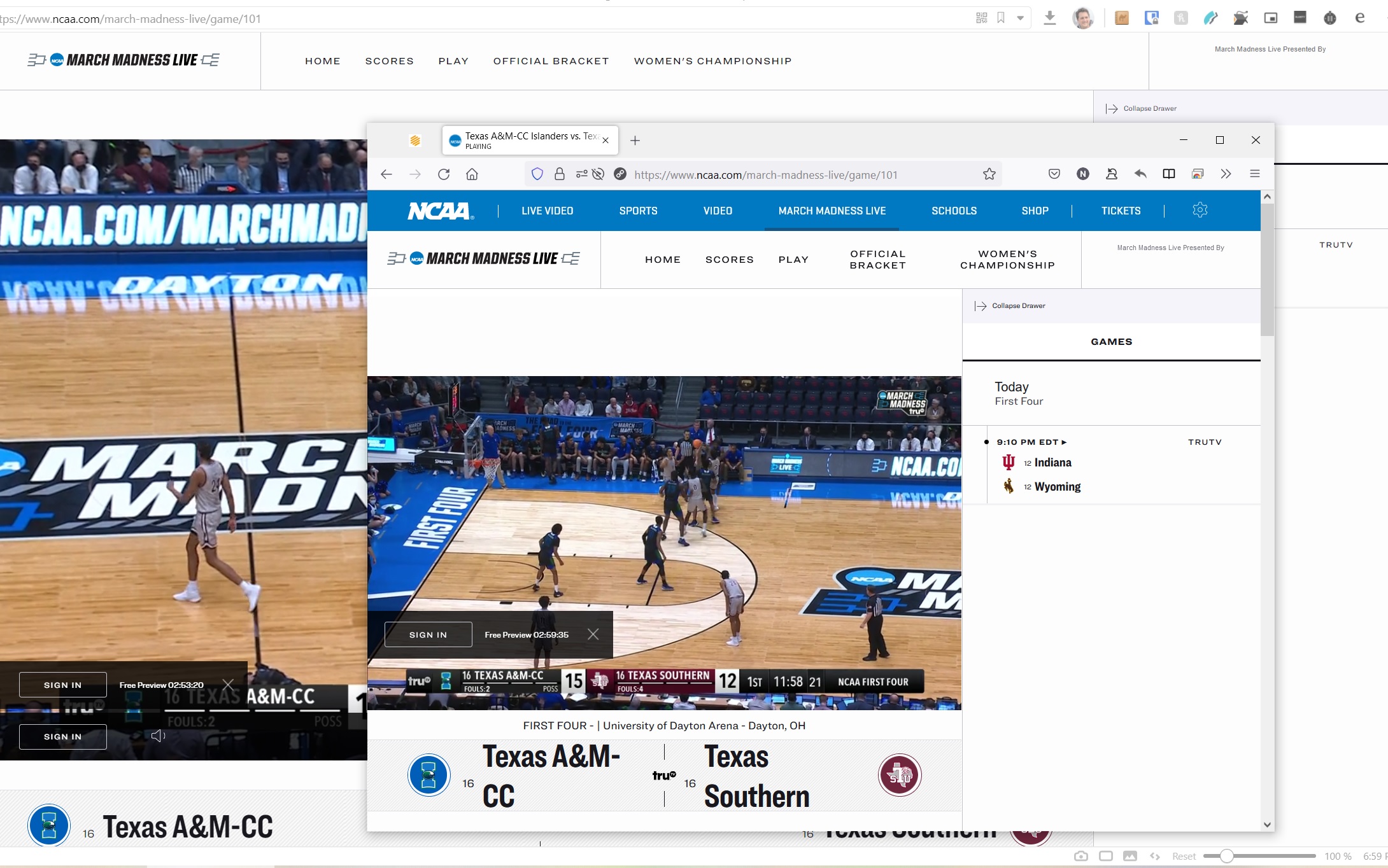The image size is (1388, 868).
Task: Go to HOME in Firefox March Madness nav
Action: [663, 260]
